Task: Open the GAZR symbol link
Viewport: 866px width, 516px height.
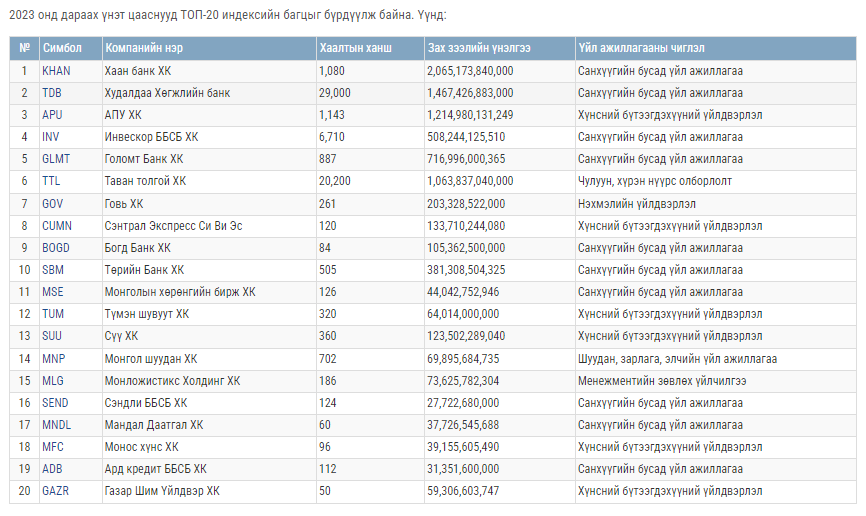Action: pos(56,492)
